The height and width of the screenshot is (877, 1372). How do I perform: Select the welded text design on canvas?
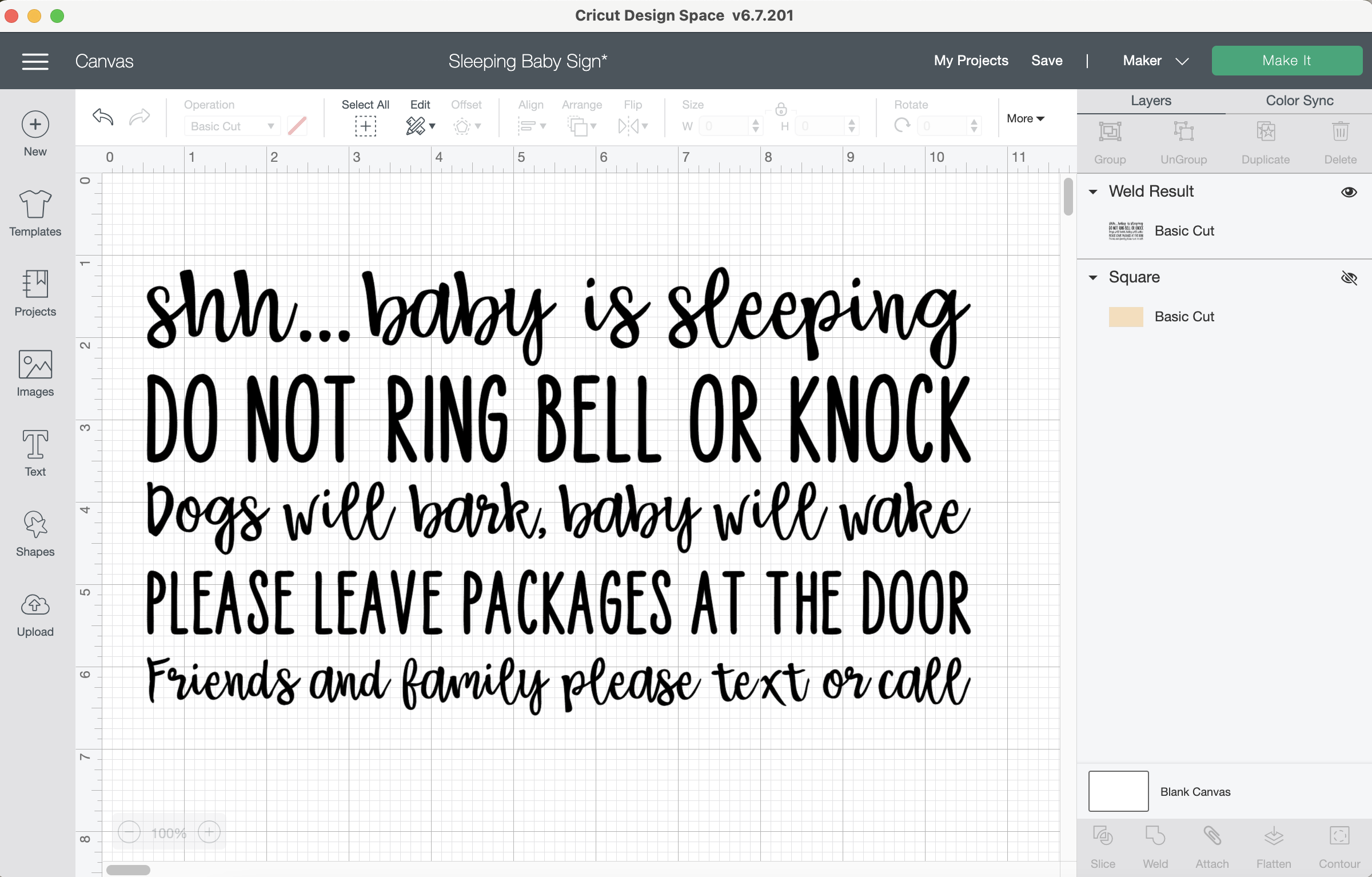558,491
